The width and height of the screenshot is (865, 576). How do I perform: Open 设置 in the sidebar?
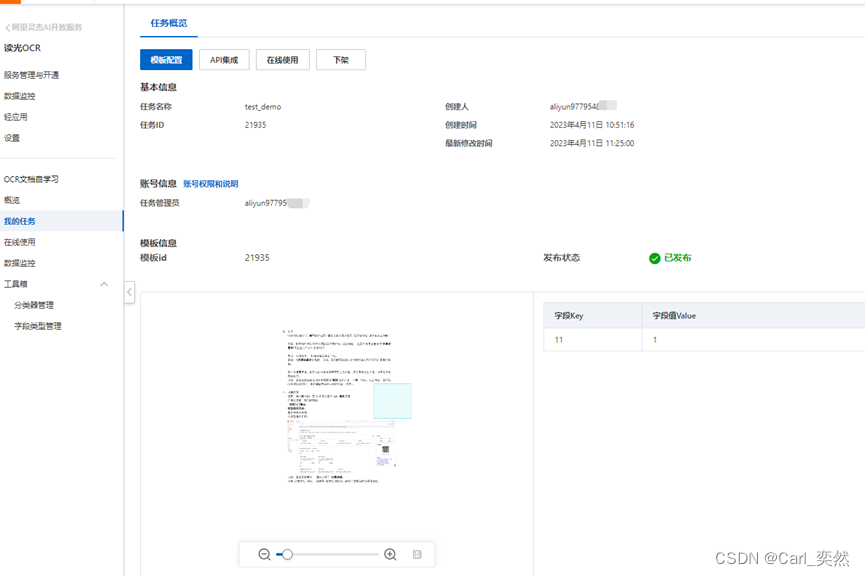click(12, 138)
